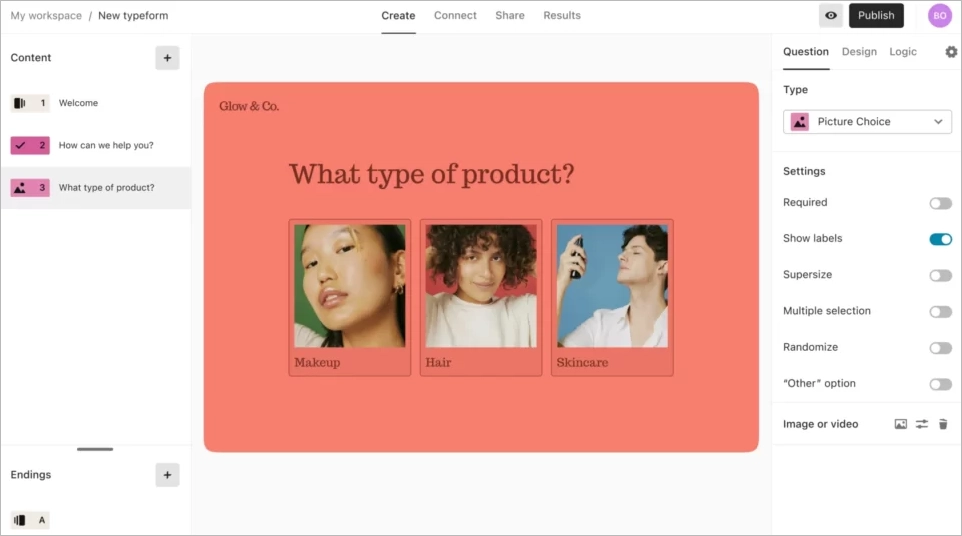This screenshot has width=962, height=536.
Task: Select the Skincare picture choice
Action: click(x=611, y=297)
